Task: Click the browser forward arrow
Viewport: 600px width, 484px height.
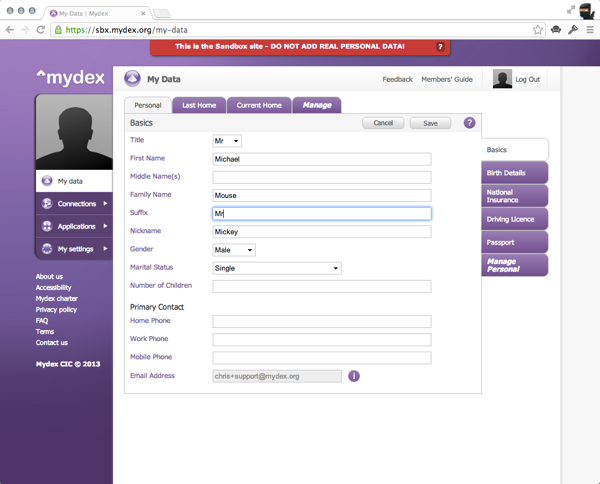Action: (x=25, y=30)
